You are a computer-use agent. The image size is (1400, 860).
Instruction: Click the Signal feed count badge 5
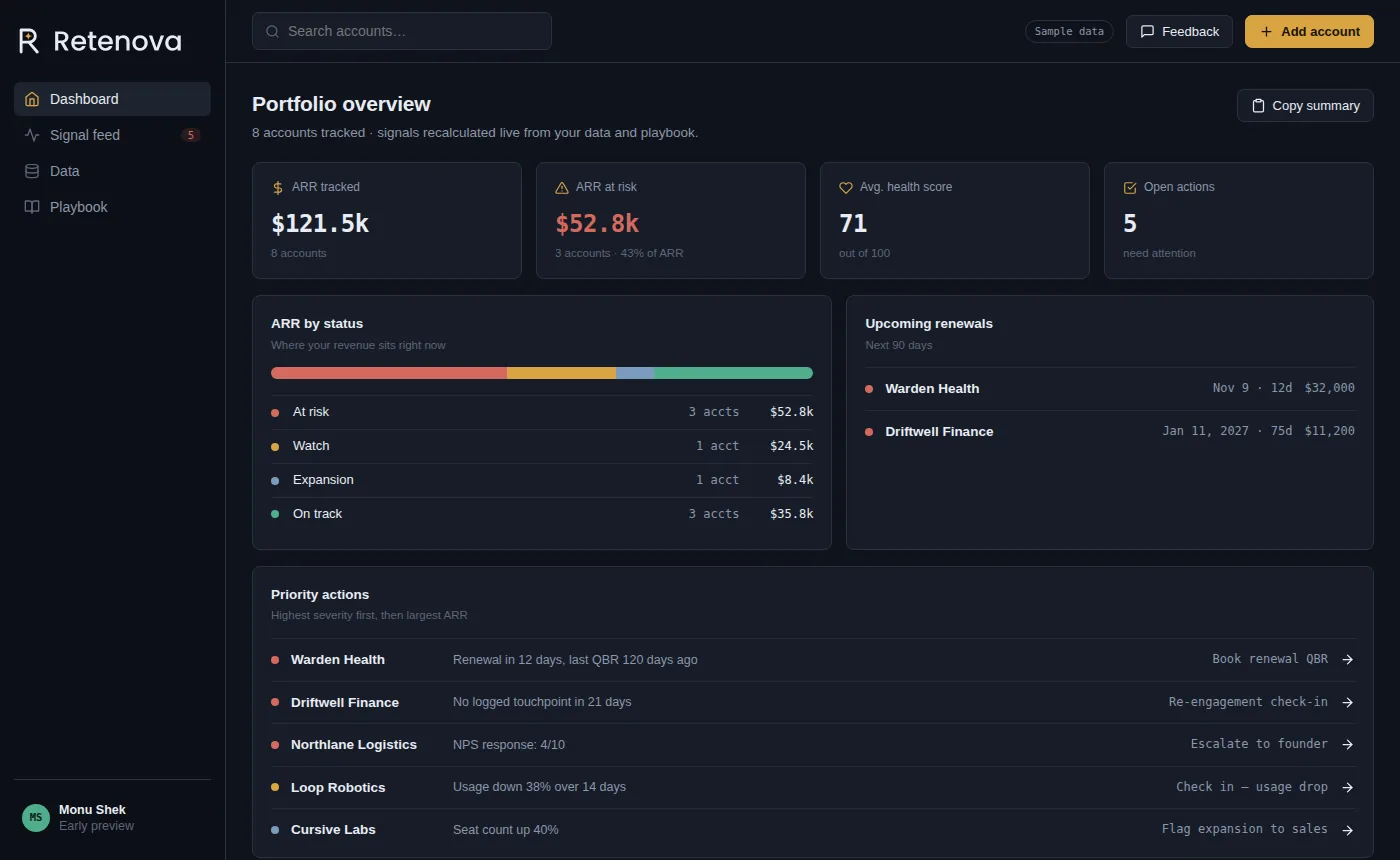pyautogui.click(x=191, y=135)
